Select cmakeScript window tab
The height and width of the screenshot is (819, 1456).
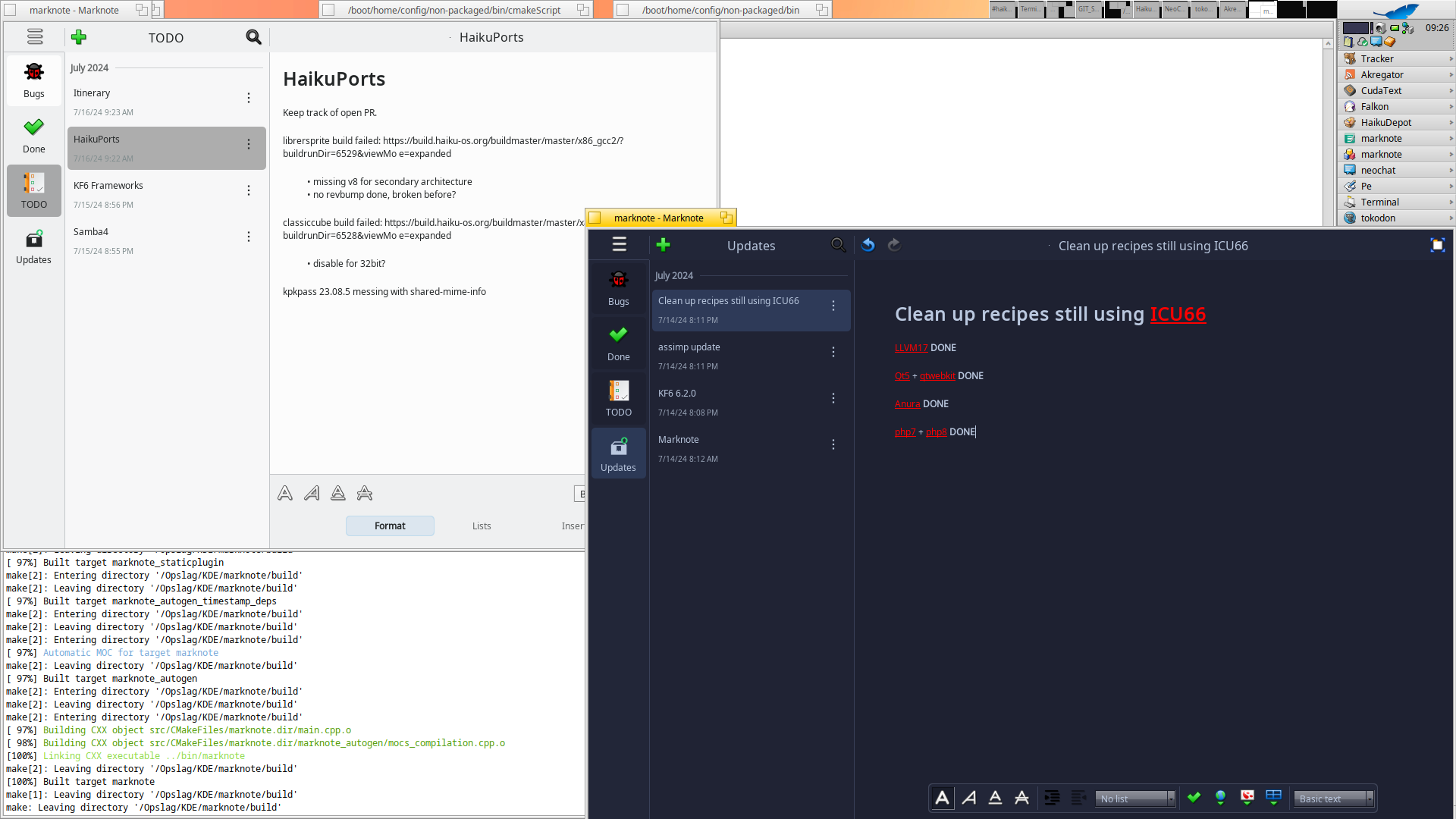[x=454, y=10]
